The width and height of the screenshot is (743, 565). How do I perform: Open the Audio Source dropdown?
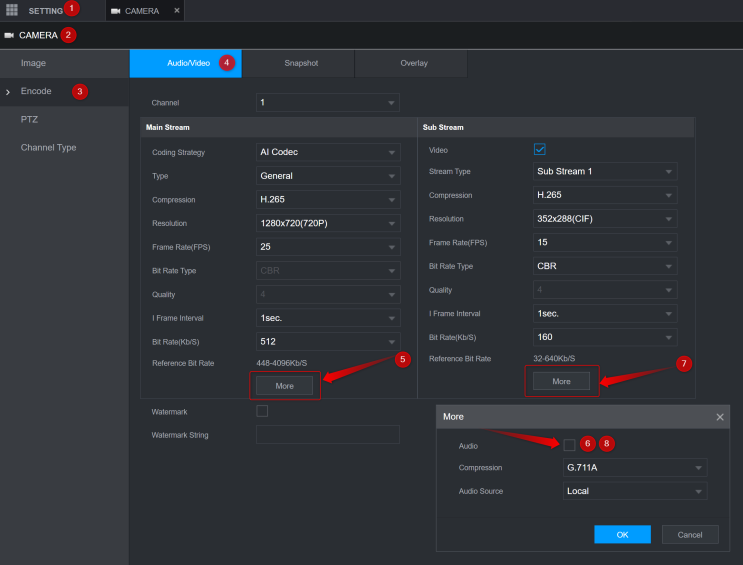pos(634,491)
